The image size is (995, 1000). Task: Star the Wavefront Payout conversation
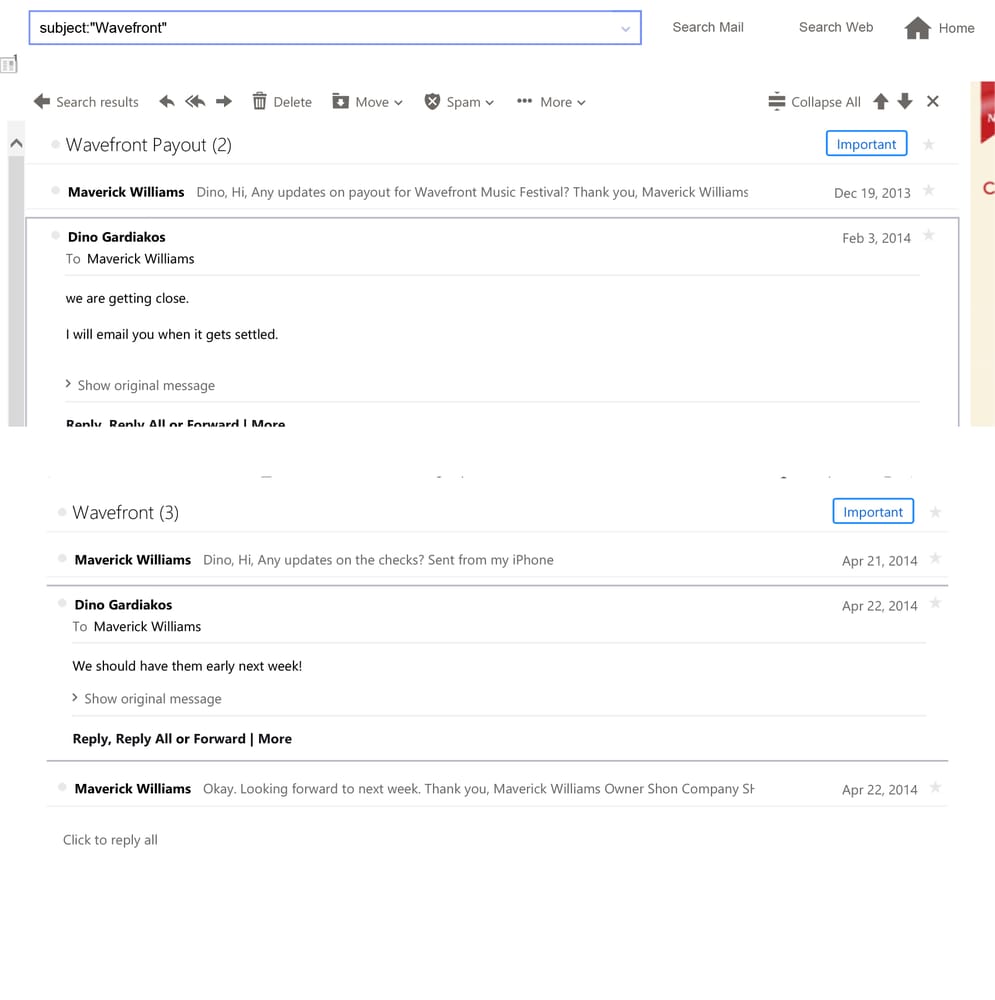(x=929, y=145)
